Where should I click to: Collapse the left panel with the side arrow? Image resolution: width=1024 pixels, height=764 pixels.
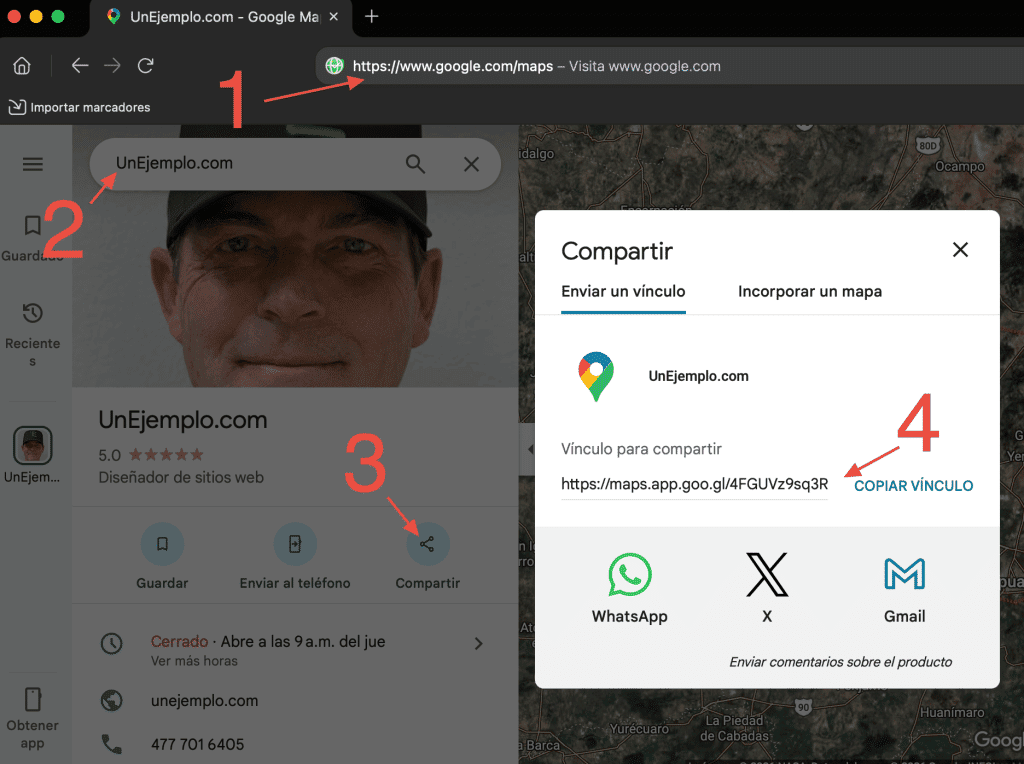[529, 449]
